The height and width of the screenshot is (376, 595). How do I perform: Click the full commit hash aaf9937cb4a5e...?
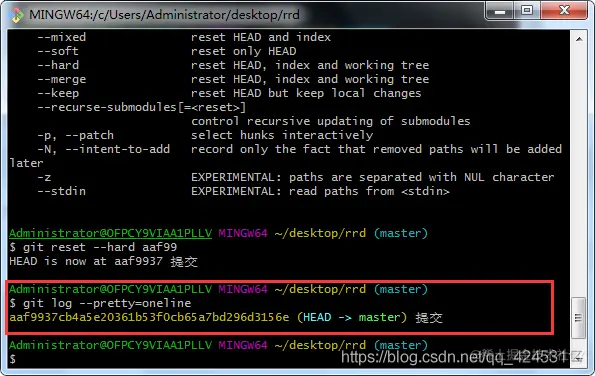(149, 317)
